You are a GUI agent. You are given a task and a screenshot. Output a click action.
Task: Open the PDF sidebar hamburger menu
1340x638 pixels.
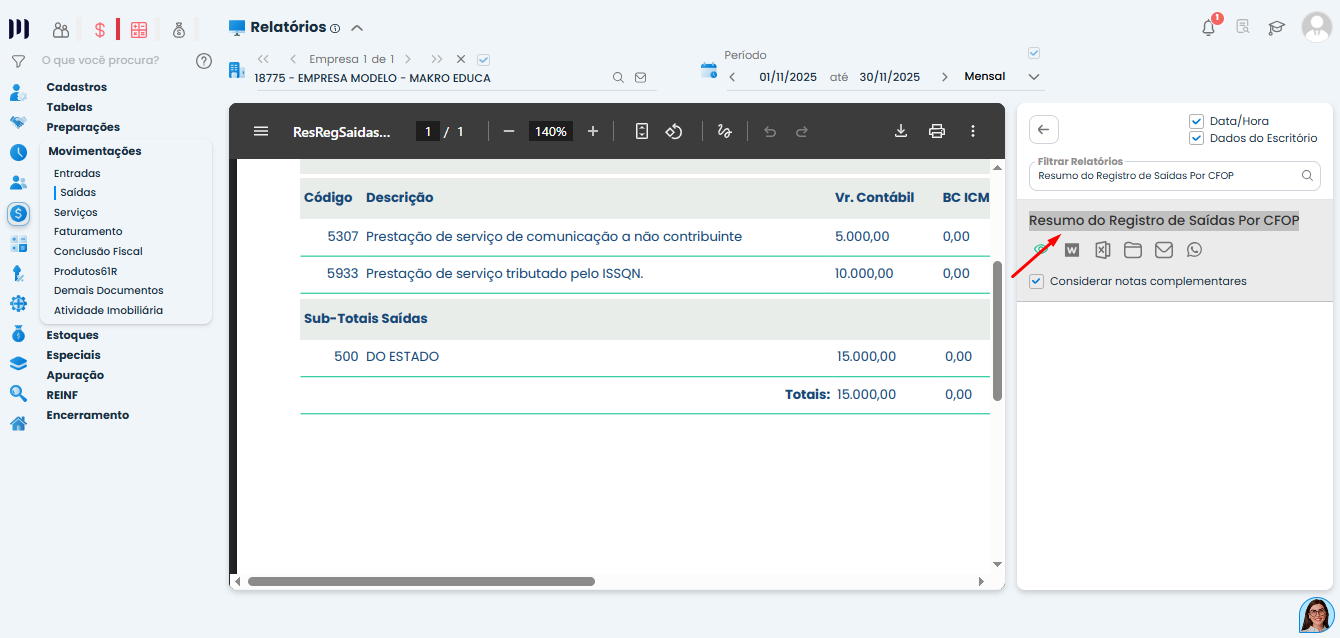[261, 131]
